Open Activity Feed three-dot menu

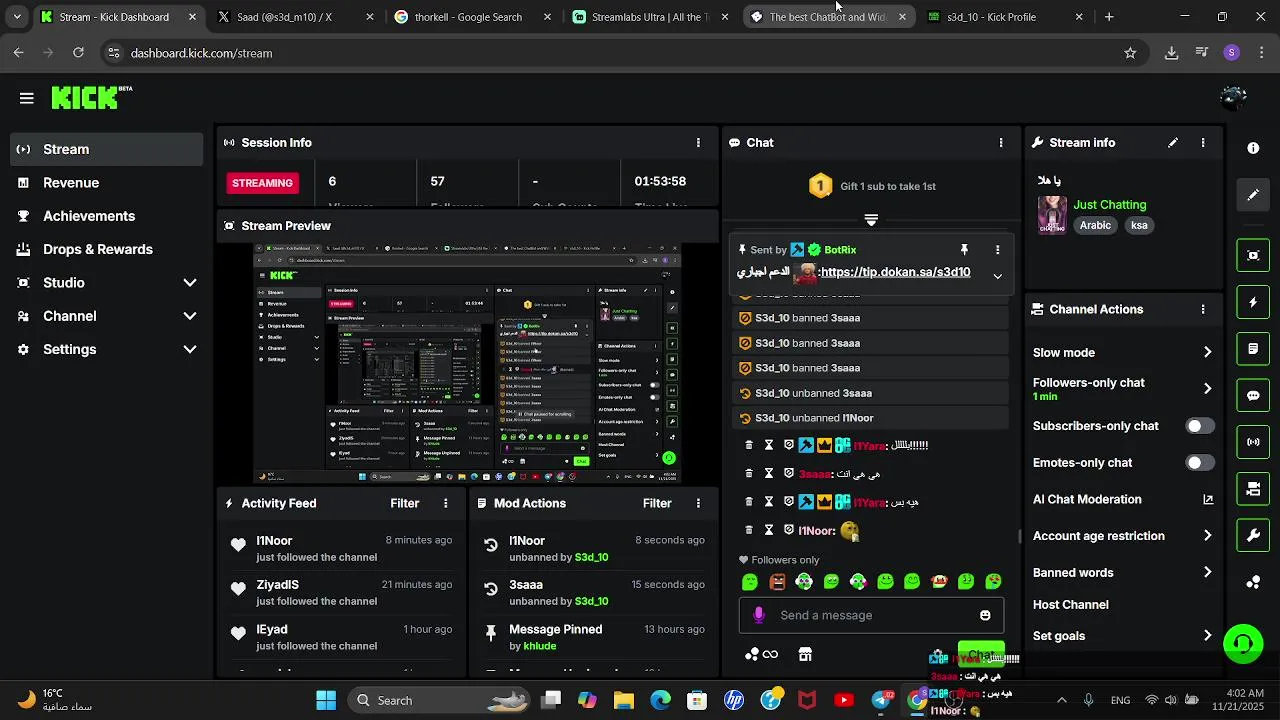pos(446,503)
